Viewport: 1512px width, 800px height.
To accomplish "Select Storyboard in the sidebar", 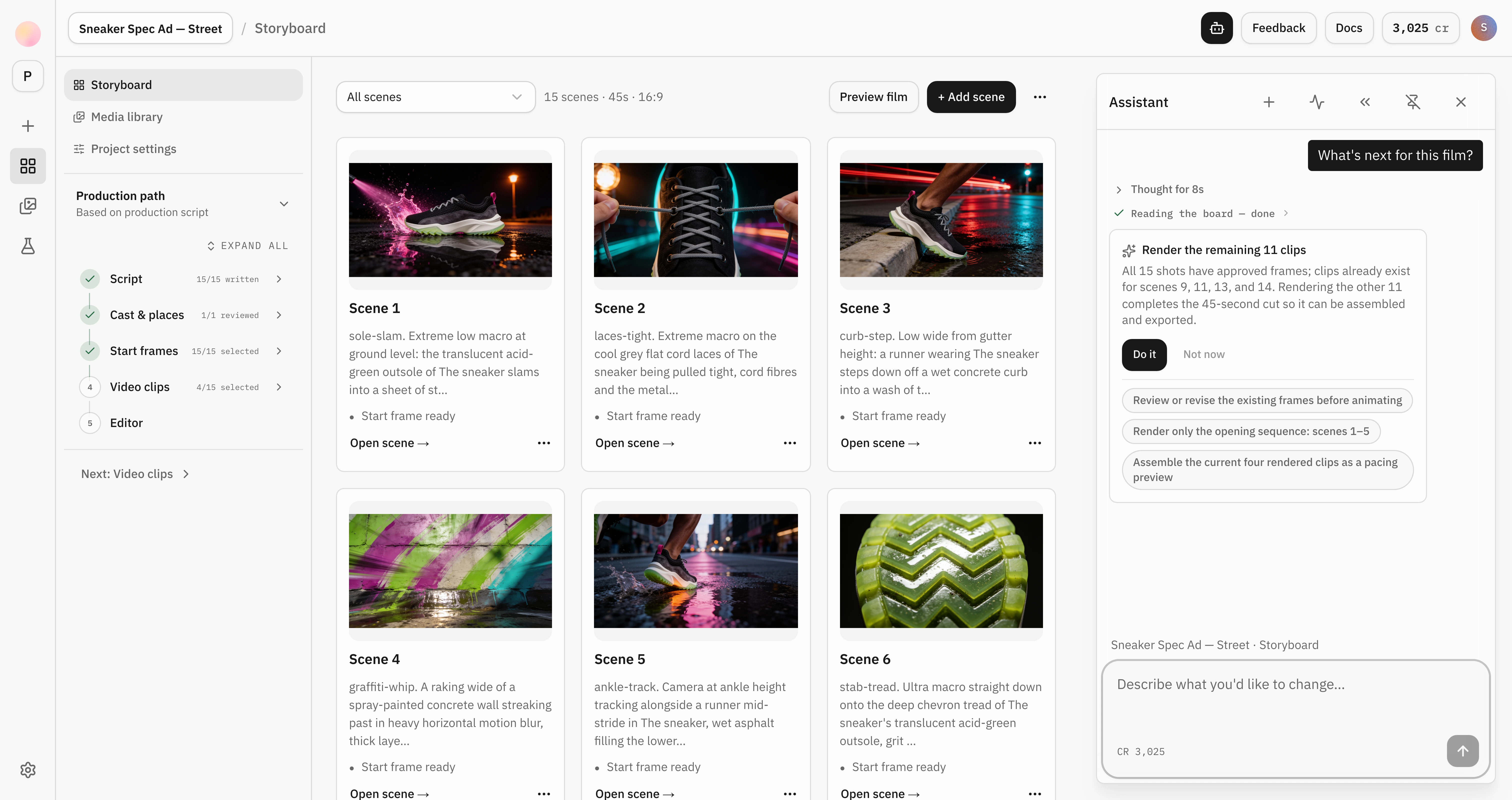I will [x=183, y=85].
